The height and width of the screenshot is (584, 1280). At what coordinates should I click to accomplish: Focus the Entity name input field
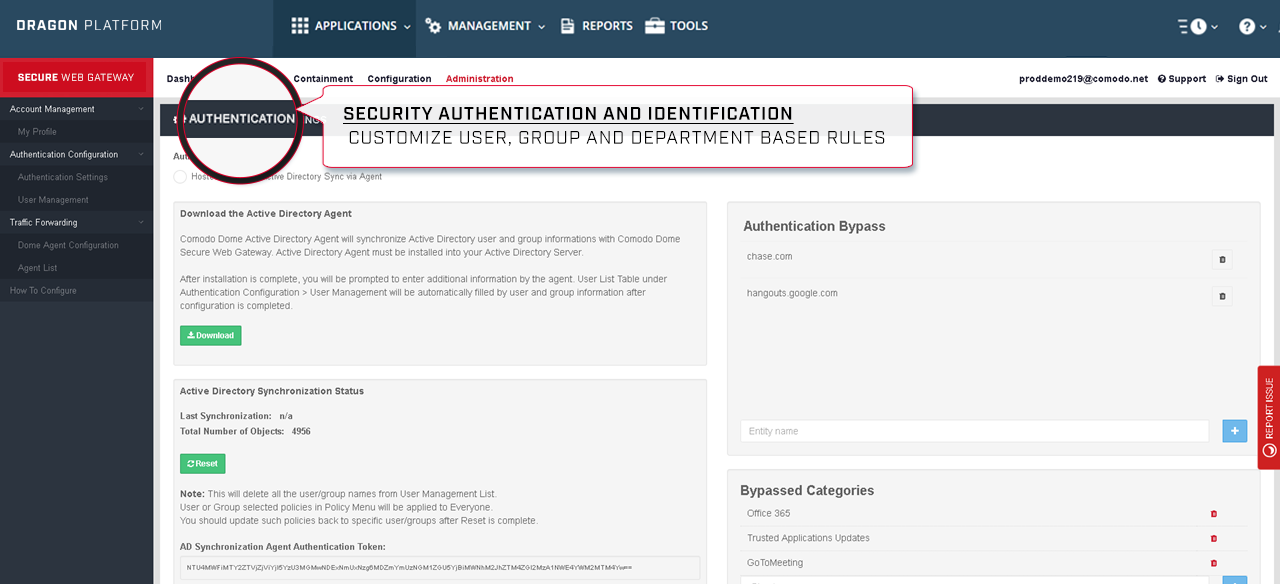pyautogui.click(x=975, y=431)
